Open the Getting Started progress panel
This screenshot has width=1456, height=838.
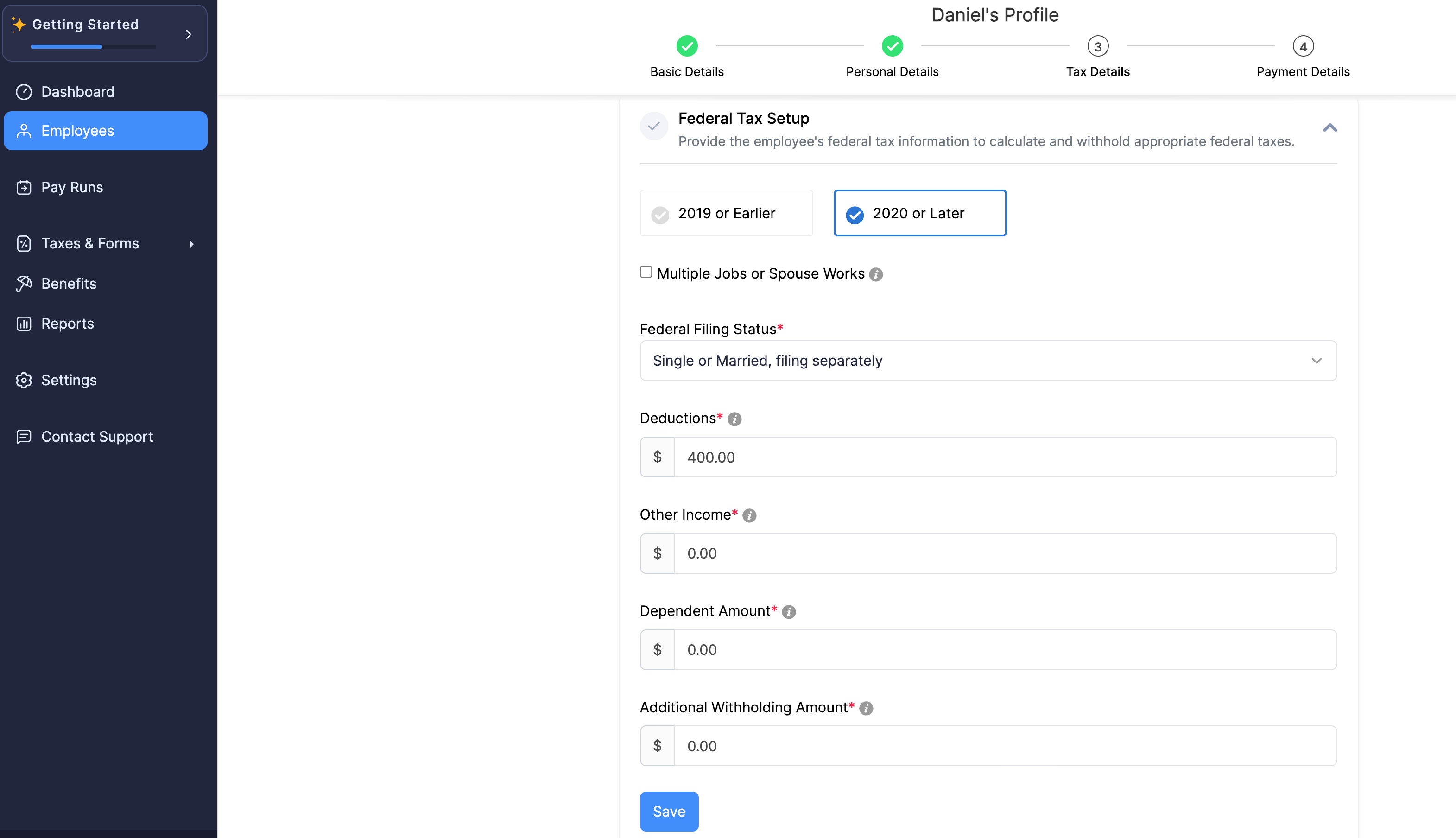click(105, 33)
